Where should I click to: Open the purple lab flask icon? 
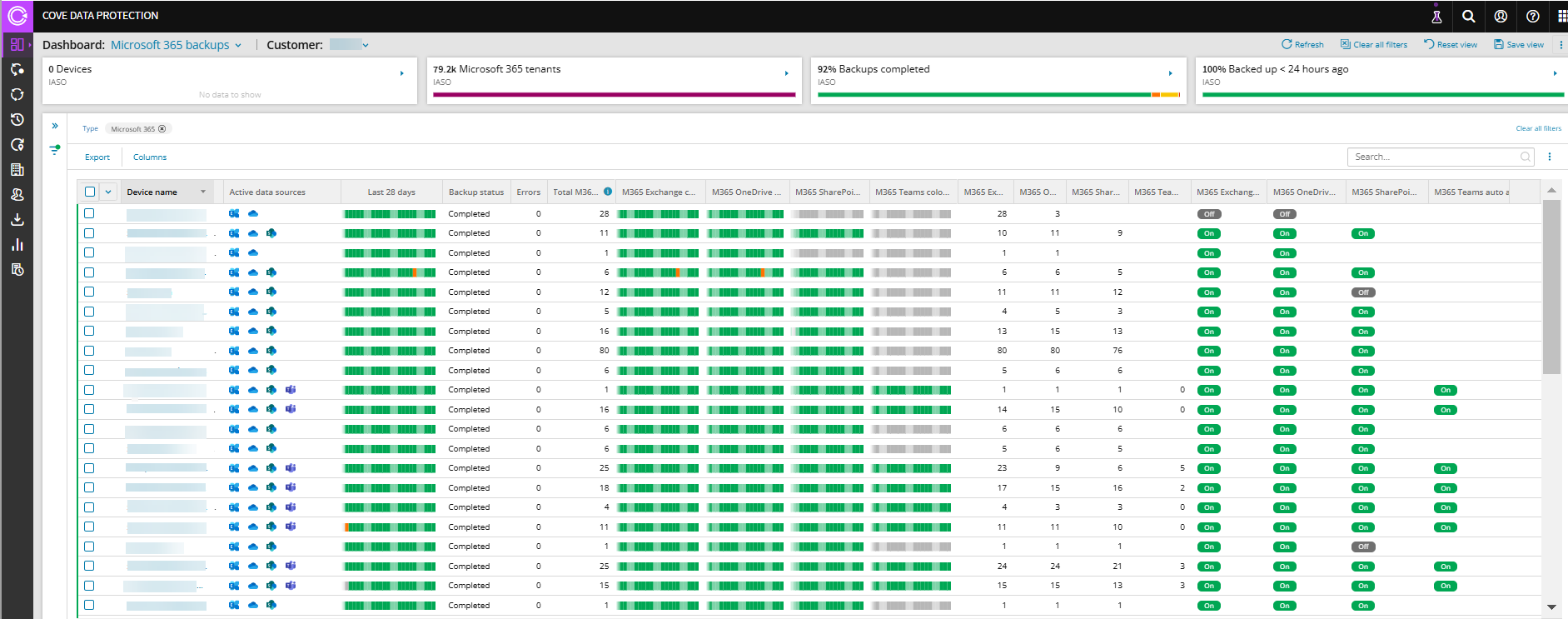(1436, 16)
